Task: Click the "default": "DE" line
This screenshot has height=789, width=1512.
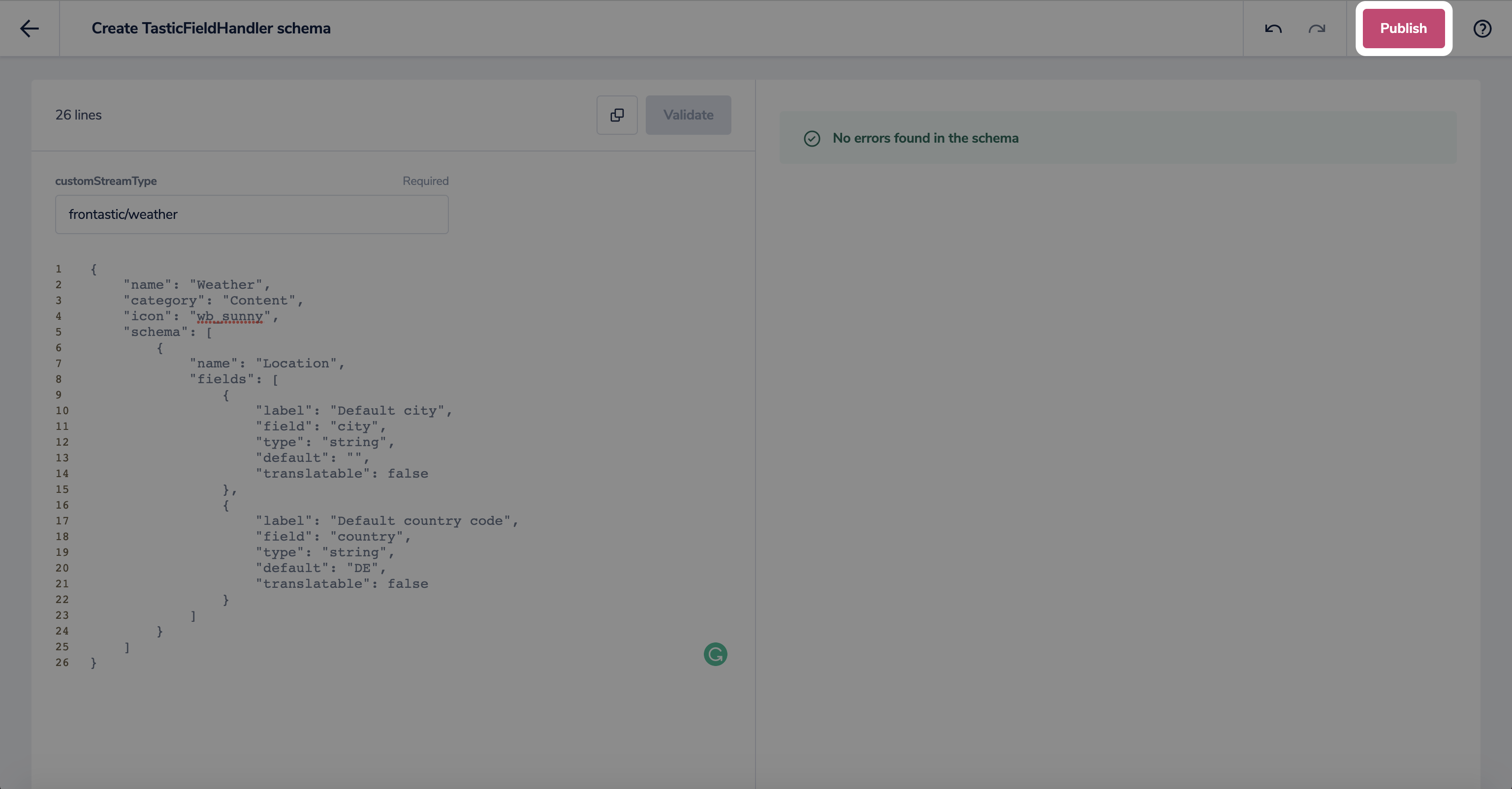Action: tap(320, 568)
